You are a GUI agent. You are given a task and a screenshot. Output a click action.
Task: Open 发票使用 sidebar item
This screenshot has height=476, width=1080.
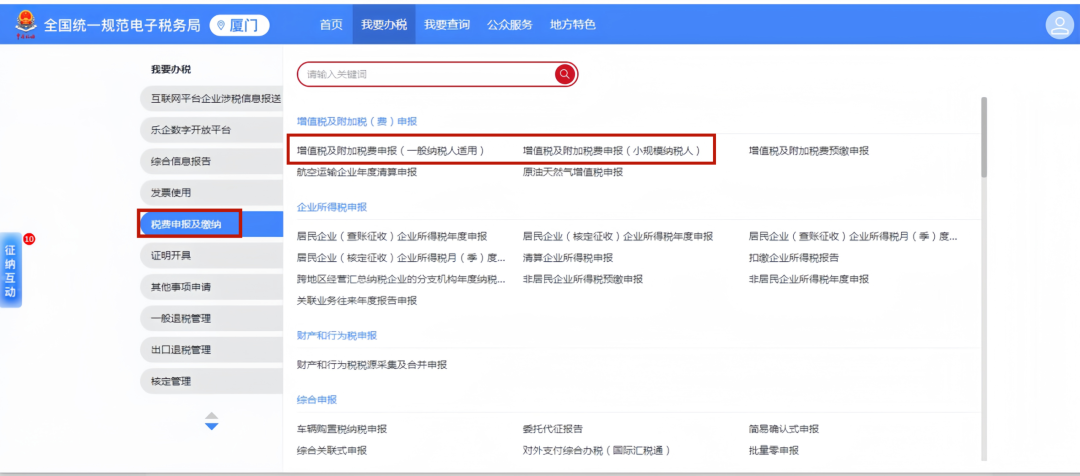tap(210, 192)
